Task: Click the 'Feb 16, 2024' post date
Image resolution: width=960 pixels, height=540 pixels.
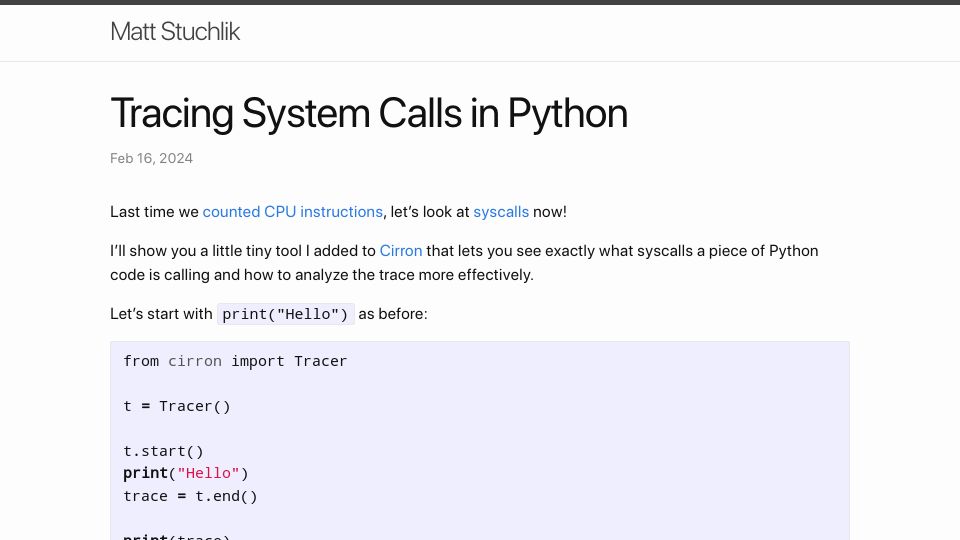Action: [x=151, y=159]
